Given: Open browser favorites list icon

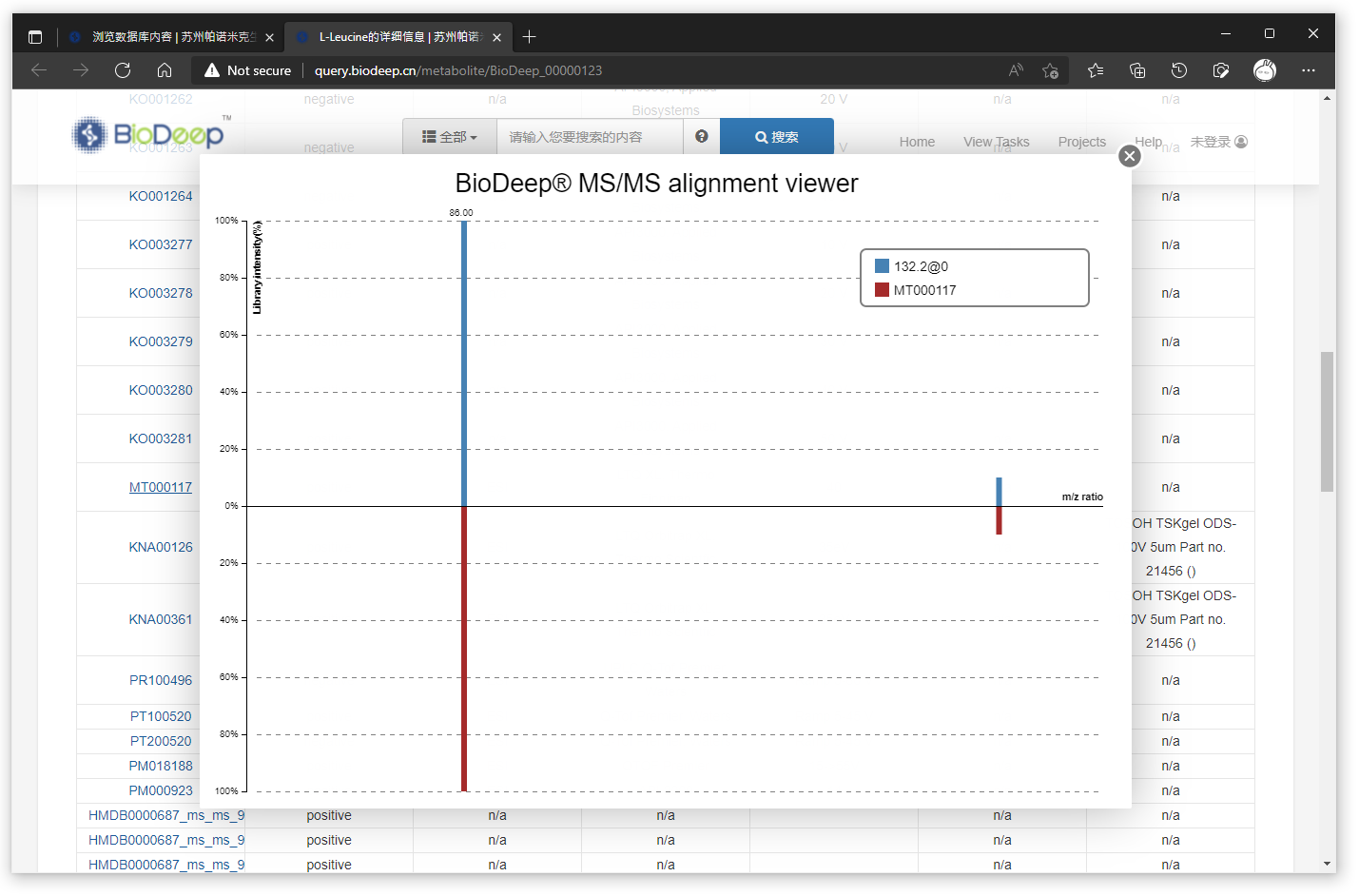Looking at the screenshot, I should (1096, 70).
